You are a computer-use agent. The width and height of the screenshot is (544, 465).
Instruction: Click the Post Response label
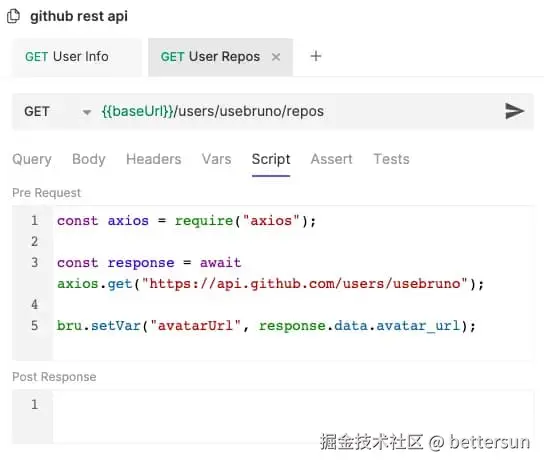click(54, 377)
